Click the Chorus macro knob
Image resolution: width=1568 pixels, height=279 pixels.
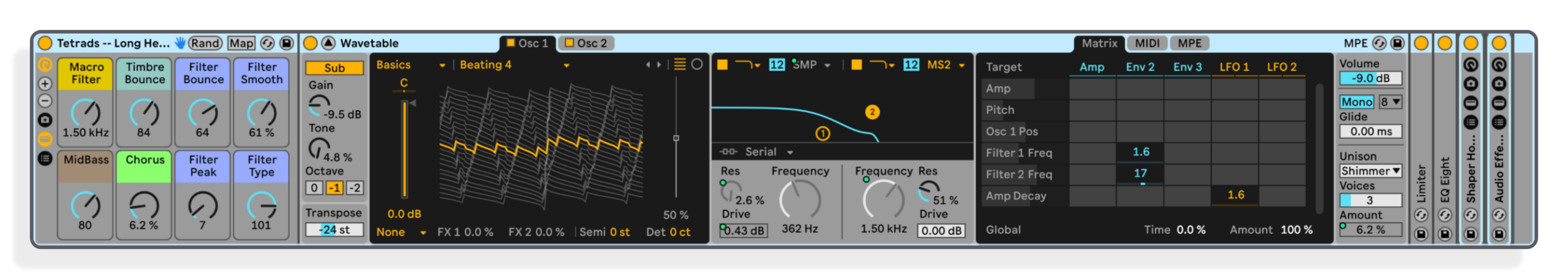(145, 205)
